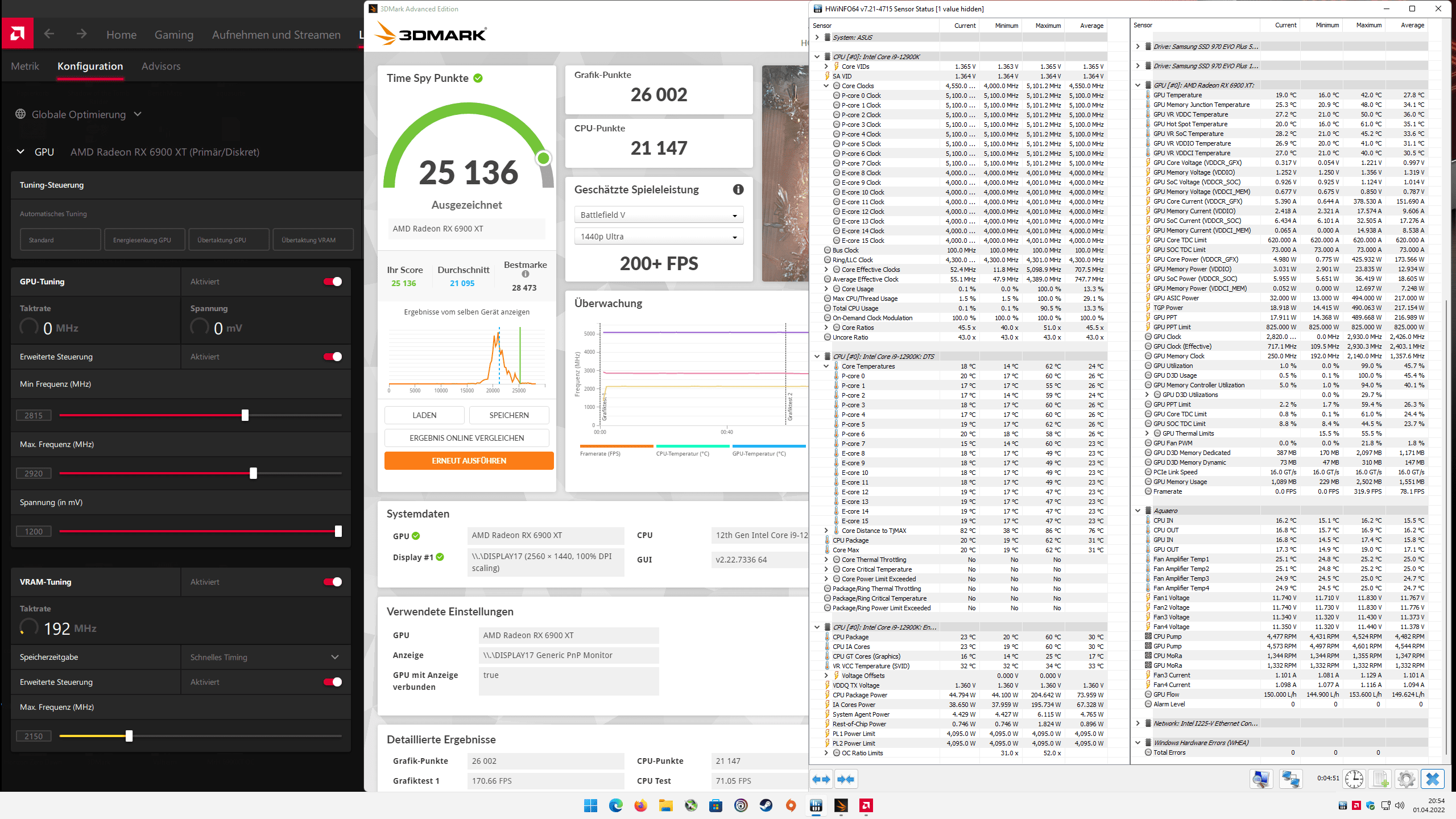Switch to 3DMark taskbar icon
Image resolution: width=1456 pixels, height=819 pixels.
coord(841,805)
